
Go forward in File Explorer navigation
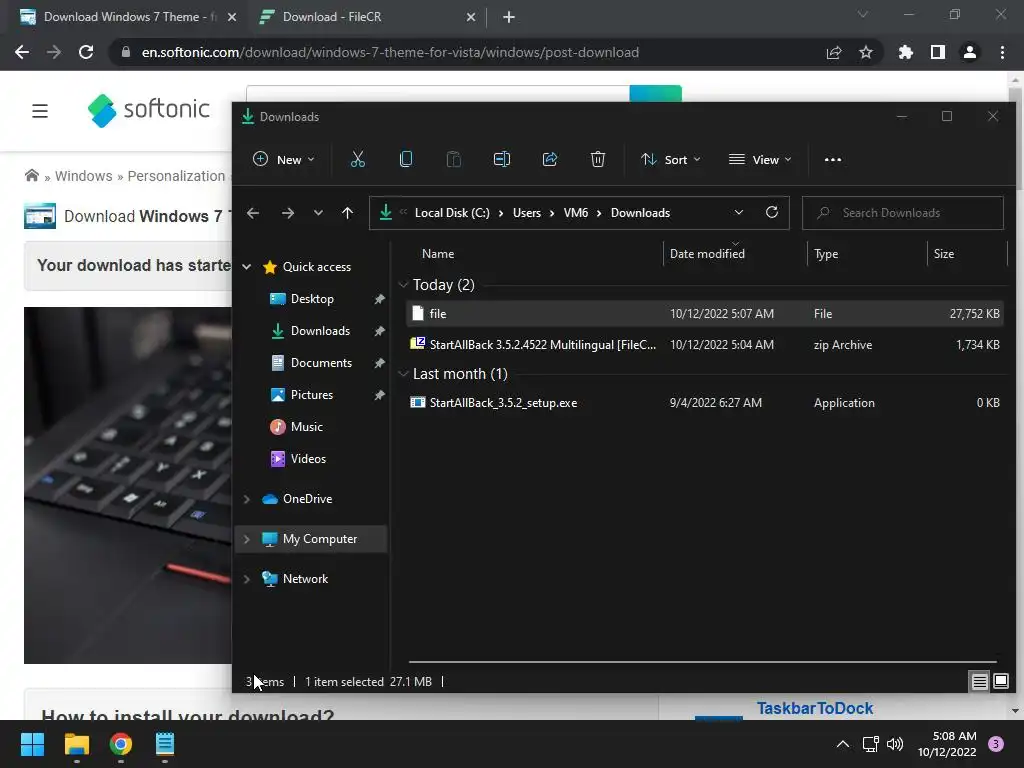tap(287, 213)
